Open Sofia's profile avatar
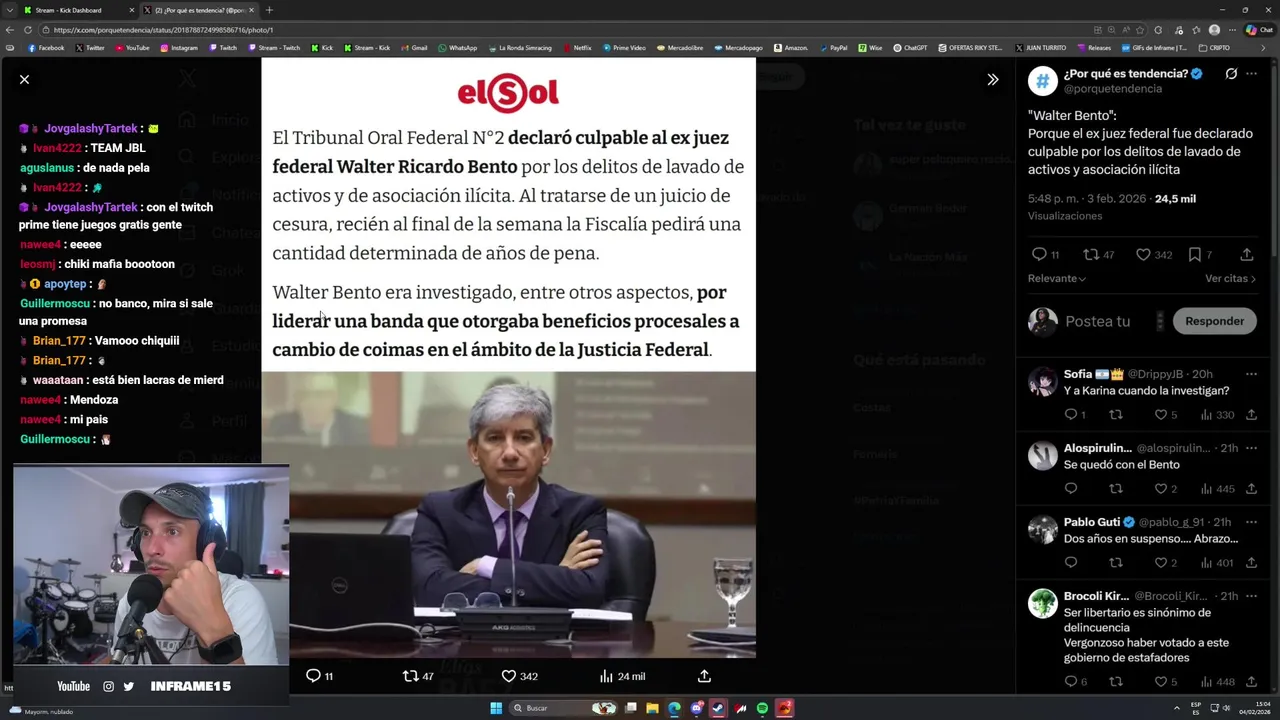This screenshot has width=1280, height=720. coord(1043,382)
